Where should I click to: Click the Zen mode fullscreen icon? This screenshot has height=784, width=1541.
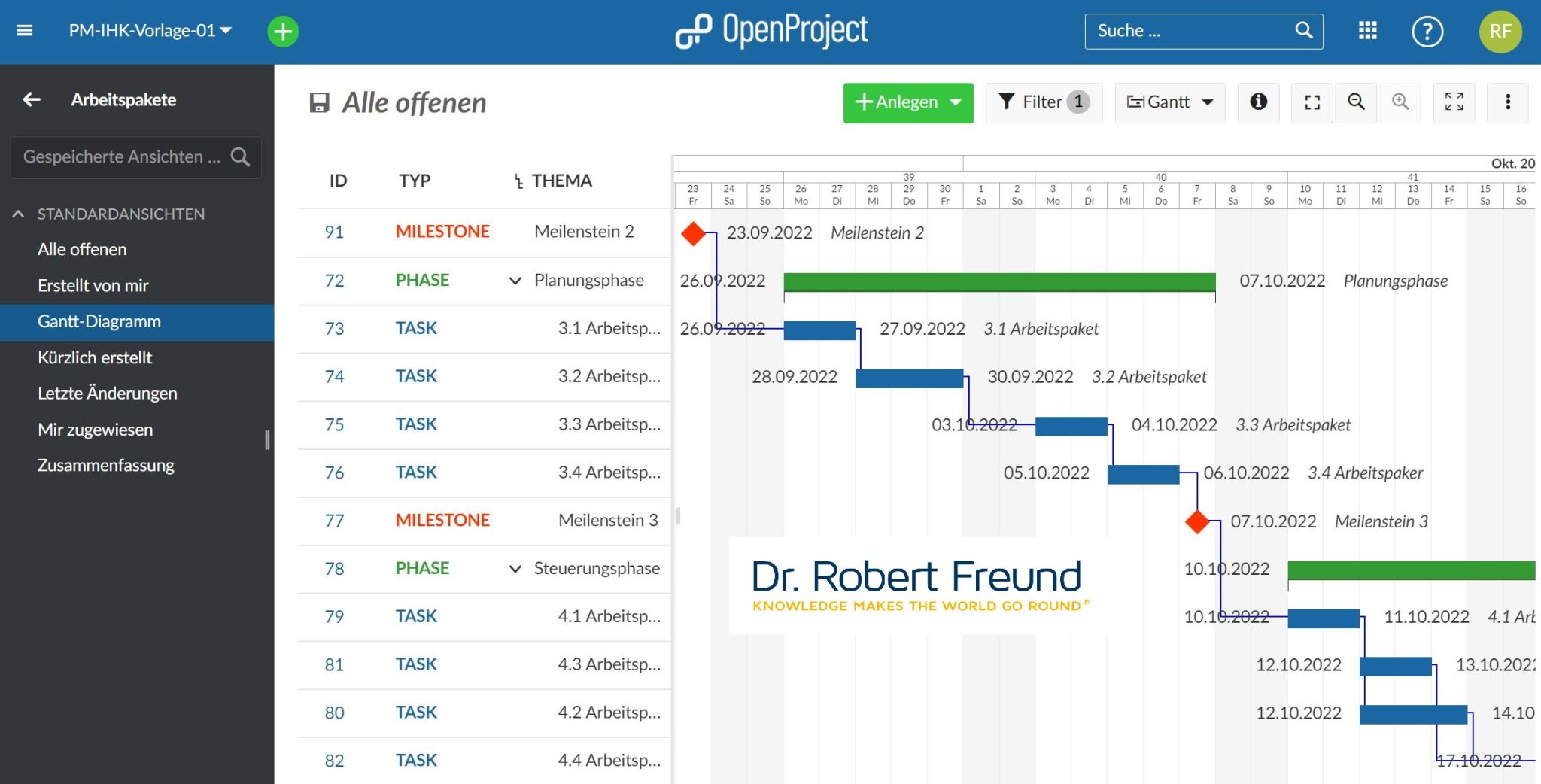[x=1312, y=102]
